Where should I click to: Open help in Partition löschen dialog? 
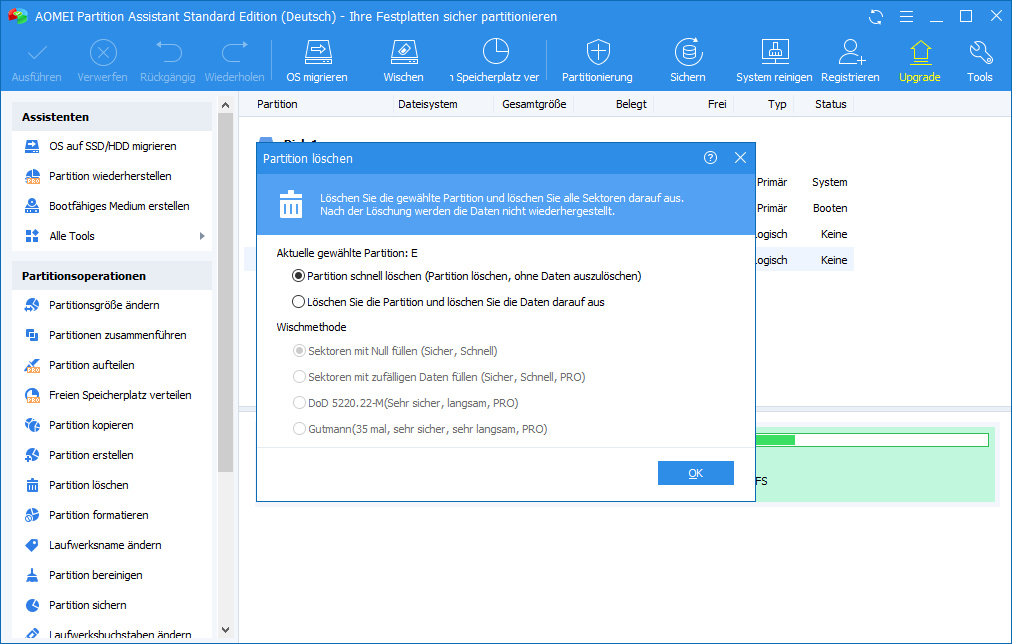coord(711,158)
